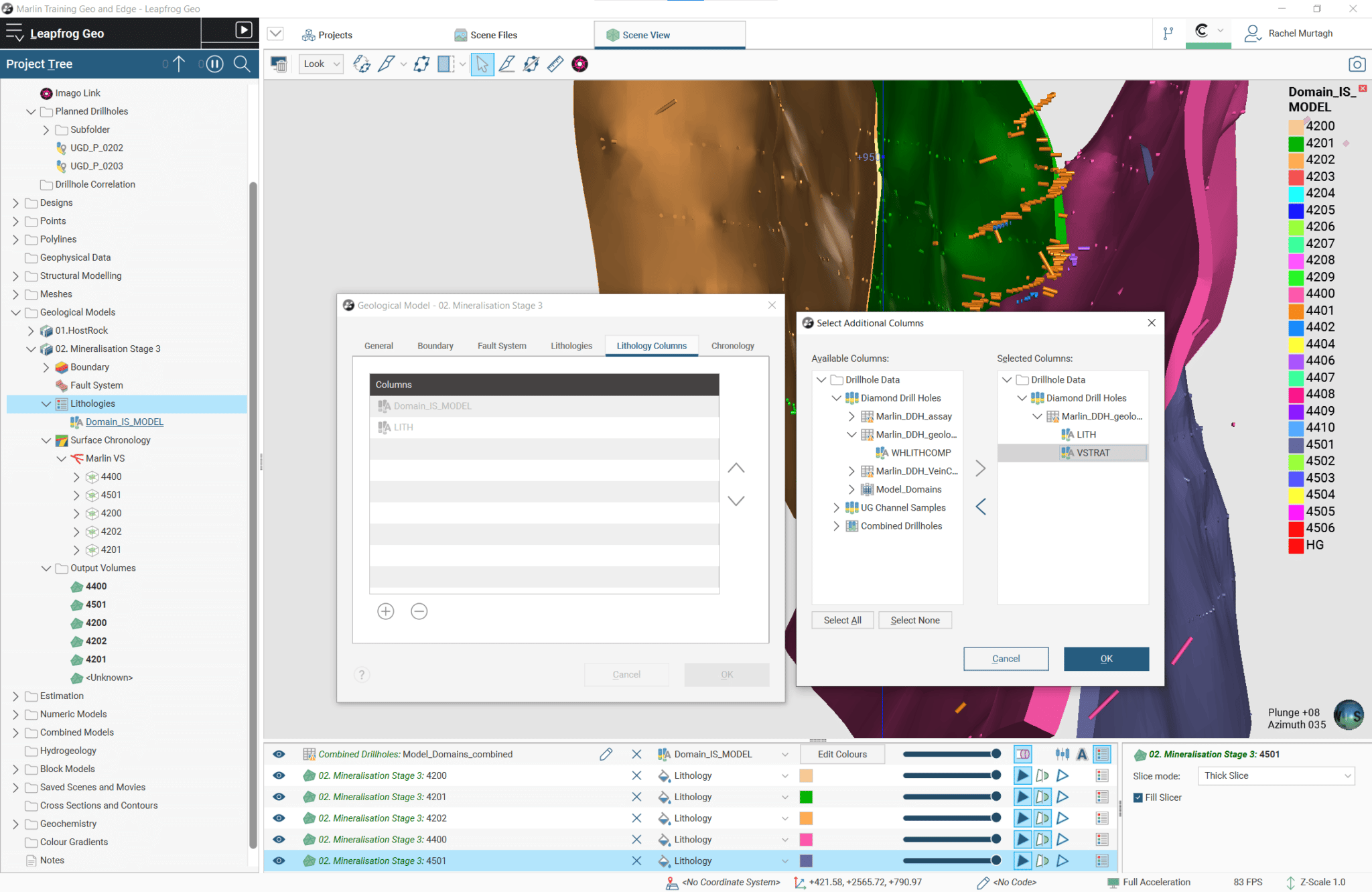
Task: Toggle visibility of 4400 volume
Action: point(279,839)
